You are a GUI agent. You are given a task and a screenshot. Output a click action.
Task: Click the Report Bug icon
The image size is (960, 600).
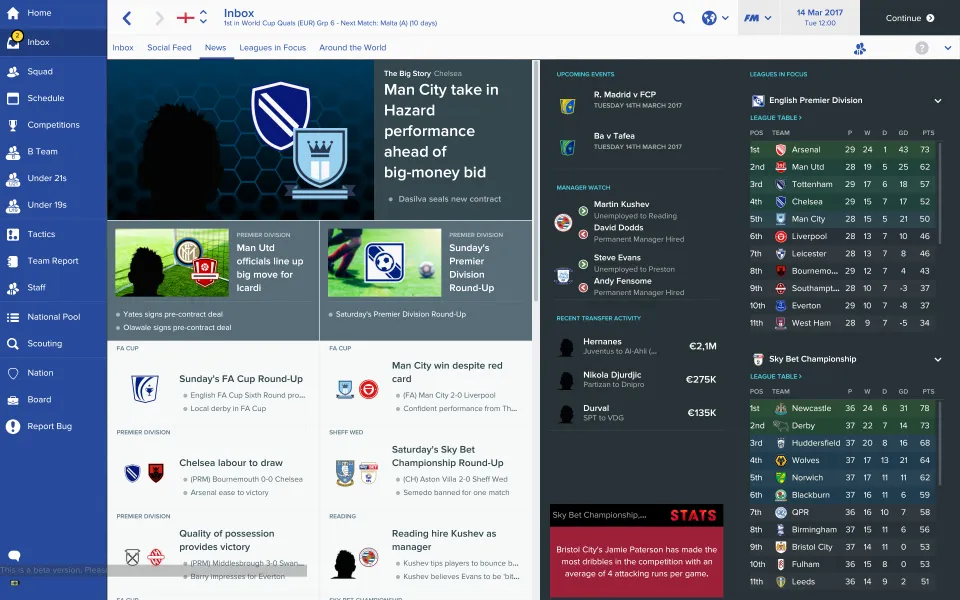click(13, 426)
